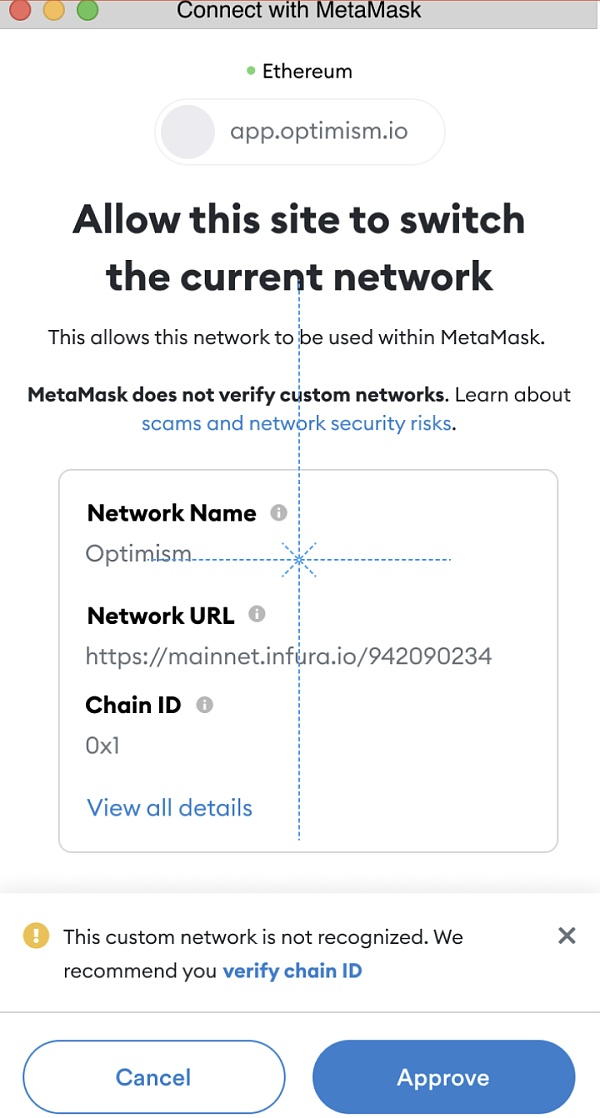Dismiss the unrecognized network warning banner

tap(566, 936)
